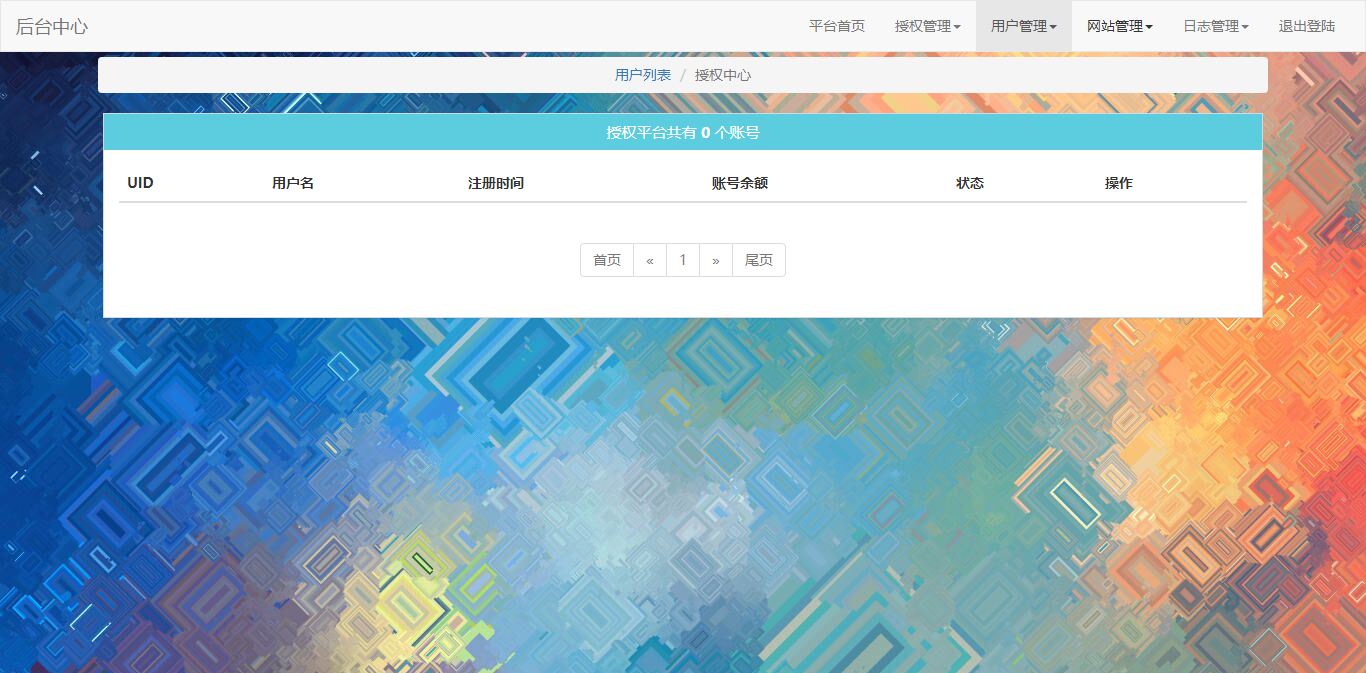Select 用户列表 breadcrumb link
This screenshot has width=1366, height=673.
point(643,75)
